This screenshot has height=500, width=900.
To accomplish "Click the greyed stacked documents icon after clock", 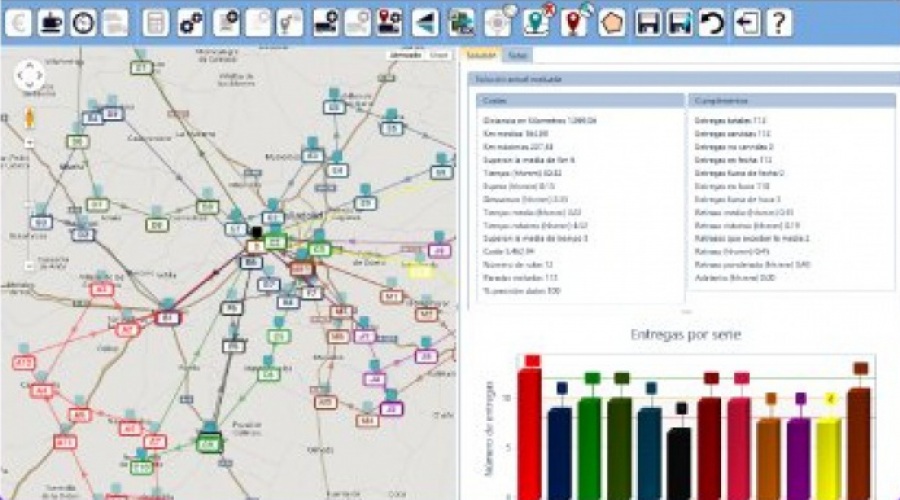I will click(x=115, y=23).
